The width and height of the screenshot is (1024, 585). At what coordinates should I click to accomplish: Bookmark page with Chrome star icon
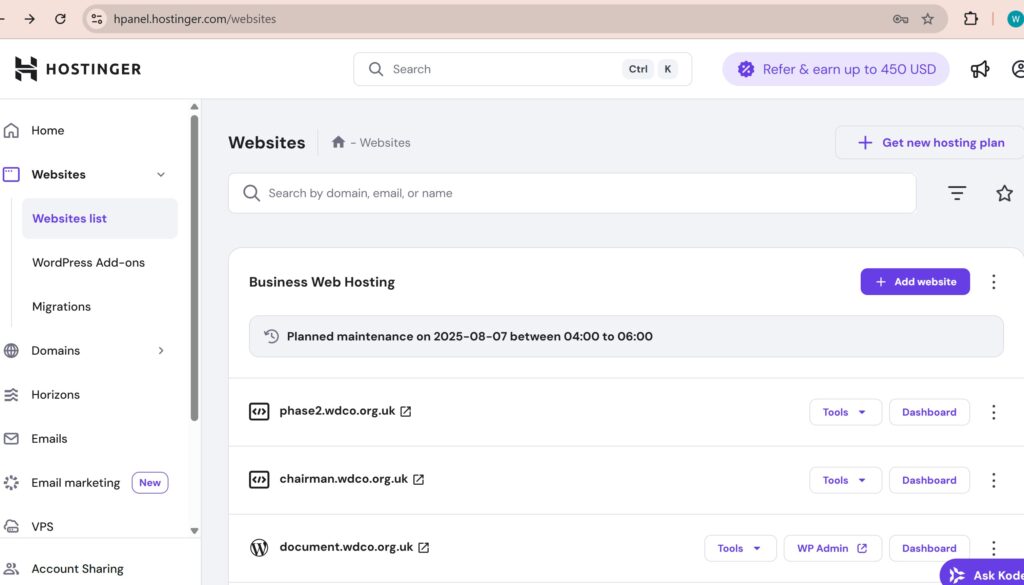click(x=927, y=19)
